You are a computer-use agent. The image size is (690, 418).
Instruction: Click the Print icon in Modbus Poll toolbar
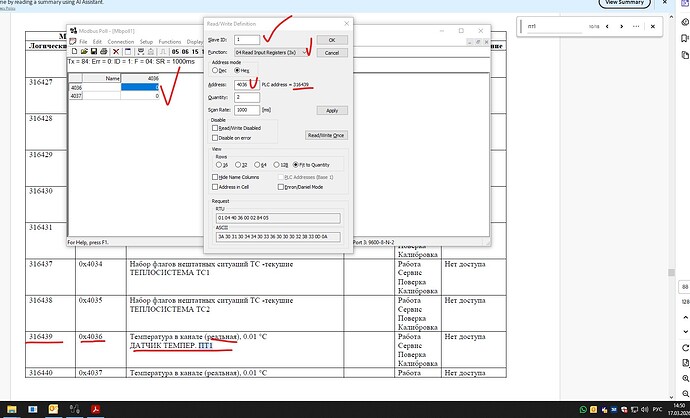tap(103, 51)
